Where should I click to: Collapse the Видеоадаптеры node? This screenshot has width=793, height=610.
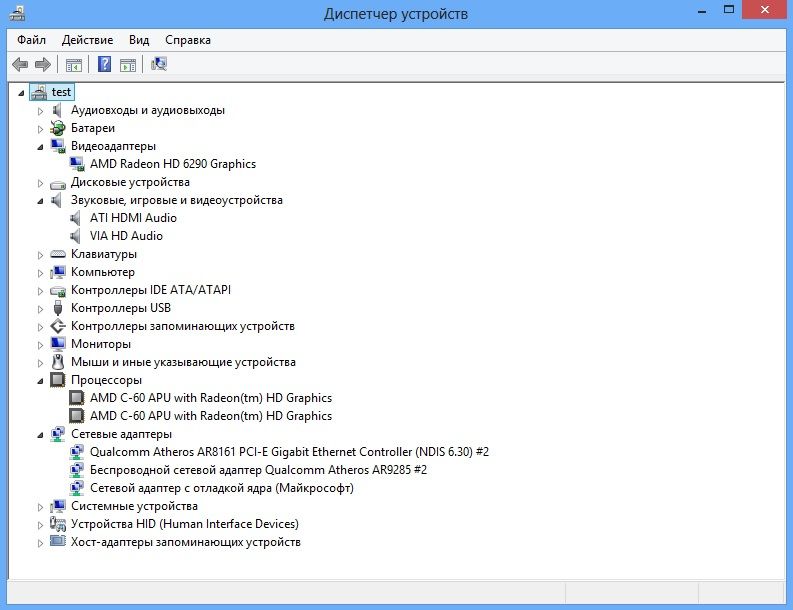tap(40, 147)
